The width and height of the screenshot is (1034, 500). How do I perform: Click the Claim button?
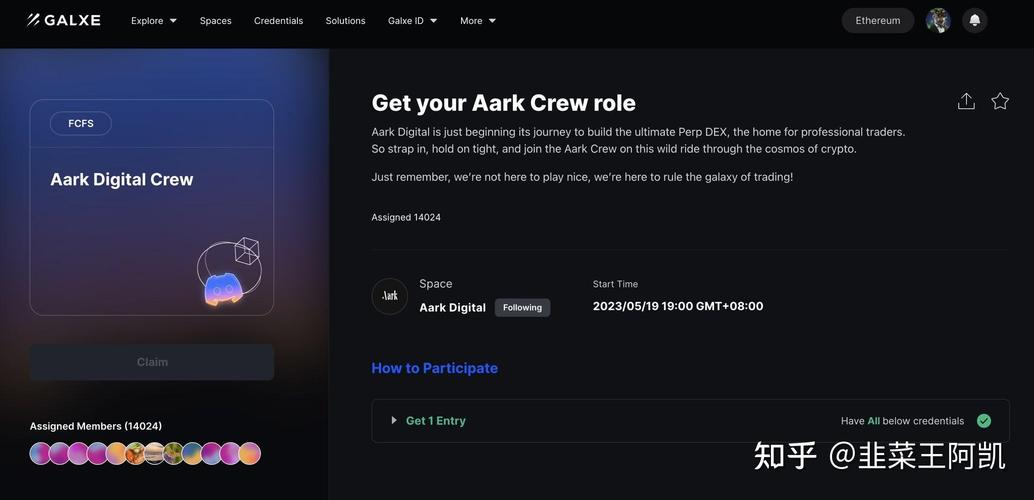coord(152,361)
